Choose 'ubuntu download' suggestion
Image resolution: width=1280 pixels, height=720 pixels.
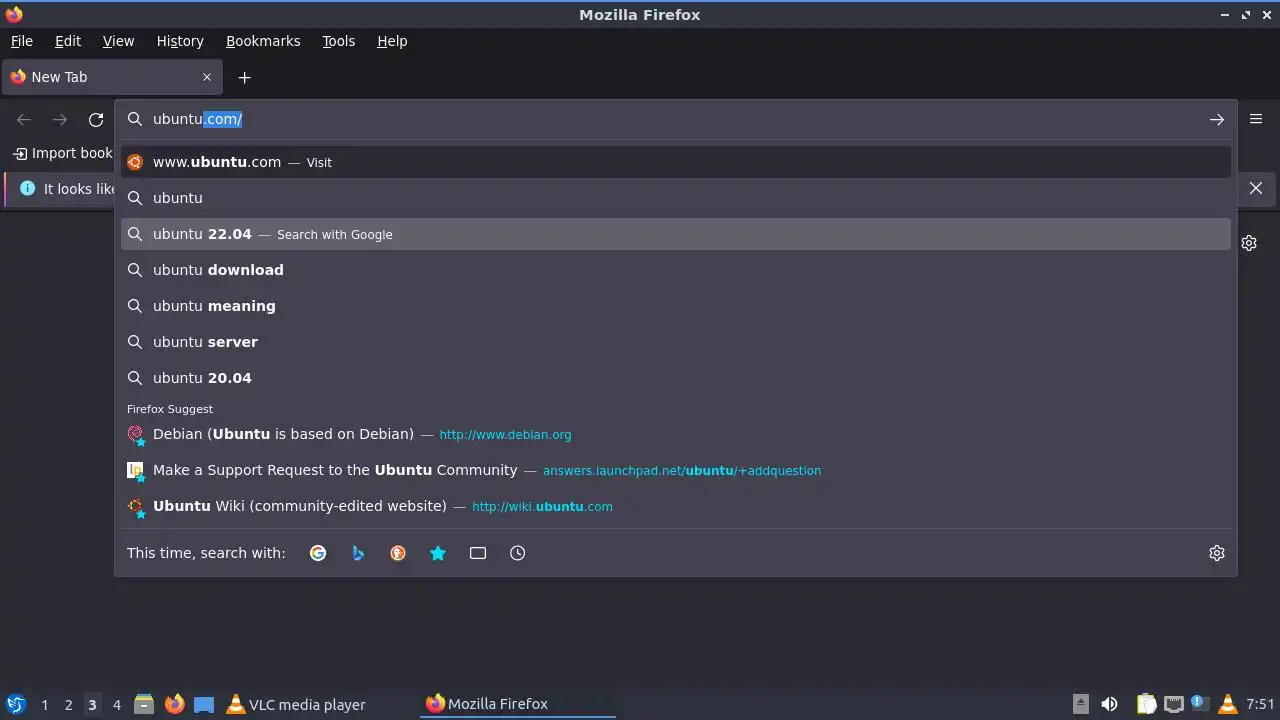pos(676,270)
